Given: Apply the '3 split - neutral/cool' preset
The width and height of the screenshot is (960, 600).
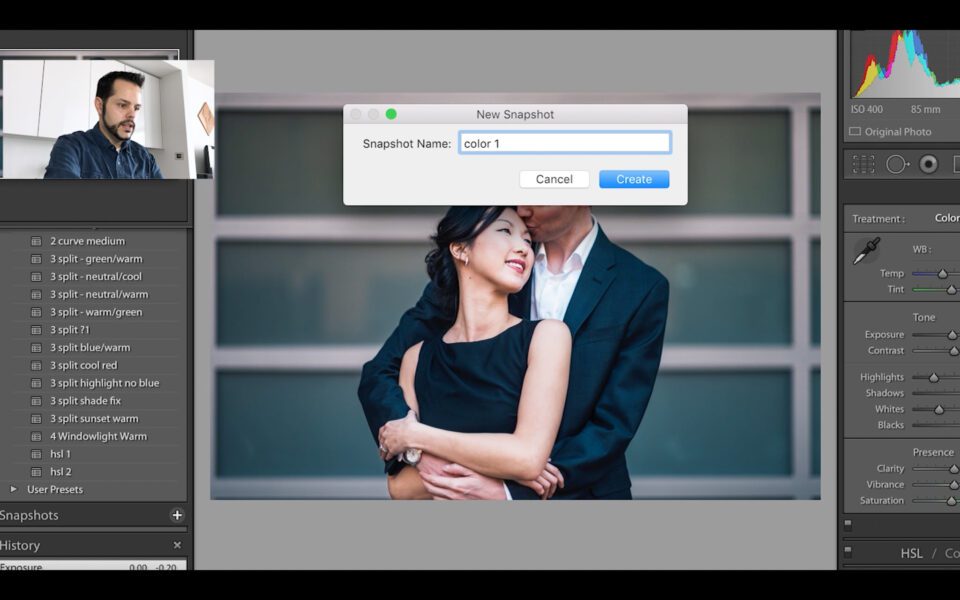Looking at the screenshot, I should click(96, 277).
